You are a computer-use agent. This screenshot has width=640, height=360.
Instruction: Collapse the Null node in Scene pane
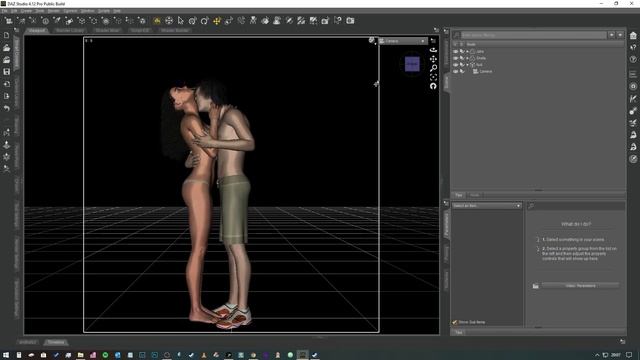(x=468, y=65)
